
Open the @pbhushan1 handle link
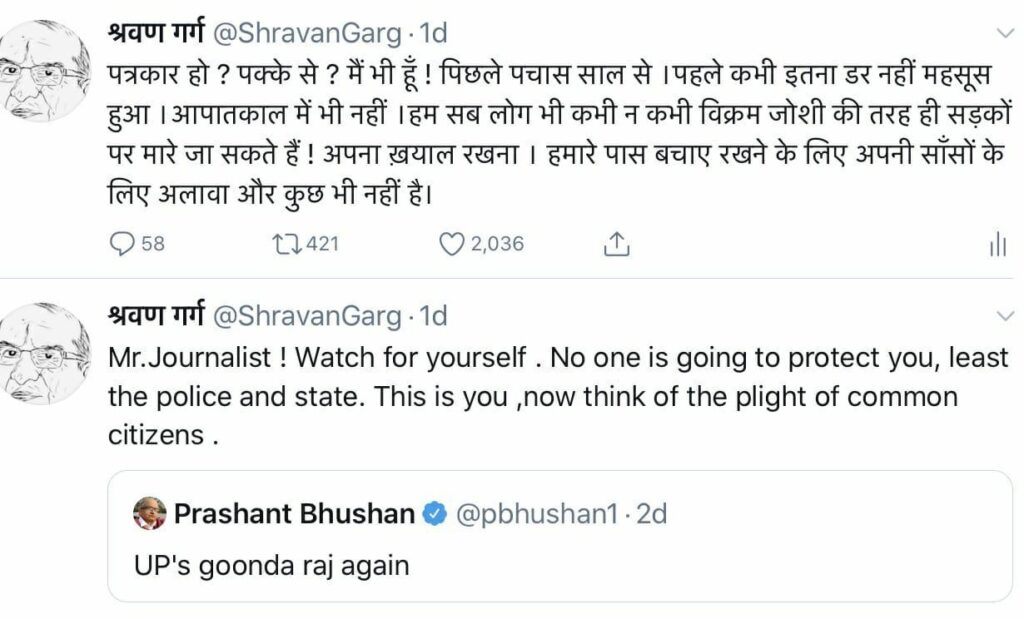(x=536, y=514)
